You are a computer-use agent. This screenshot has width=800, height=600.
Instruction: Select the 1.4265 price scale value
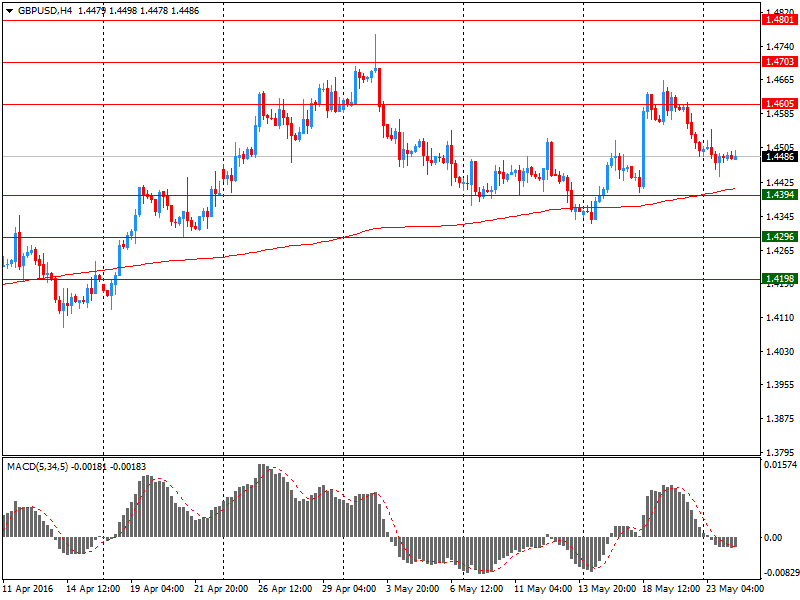click(x=780, y=251)
